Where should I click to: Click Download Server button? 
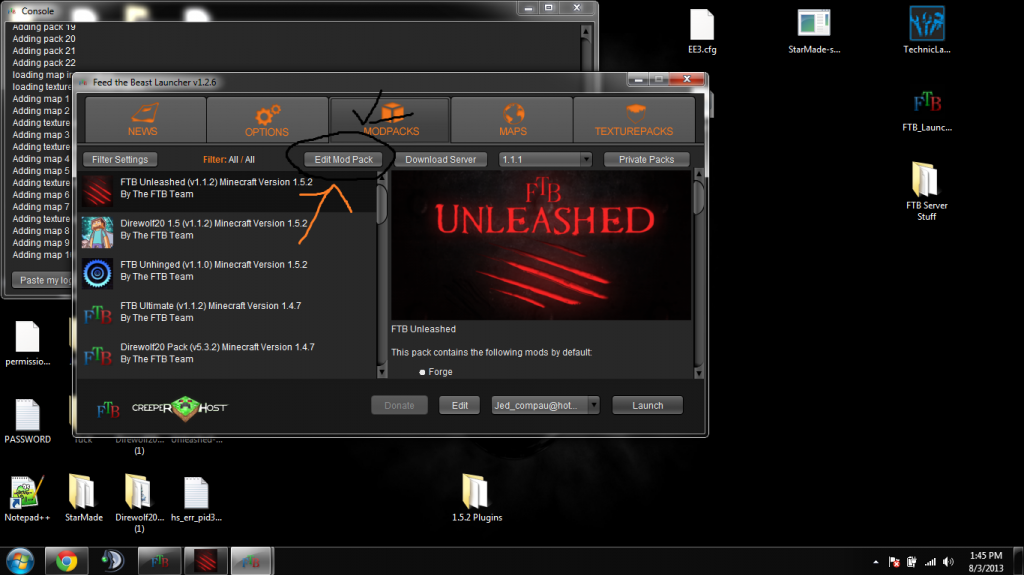click(441, 159)
